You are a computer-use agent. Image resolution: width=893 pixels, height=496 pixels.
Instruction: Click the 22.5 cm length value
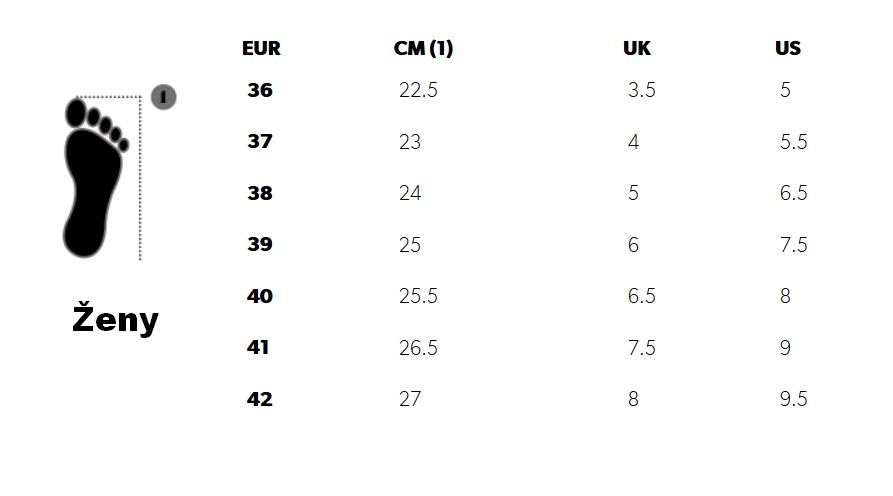(x=418, y=90)
